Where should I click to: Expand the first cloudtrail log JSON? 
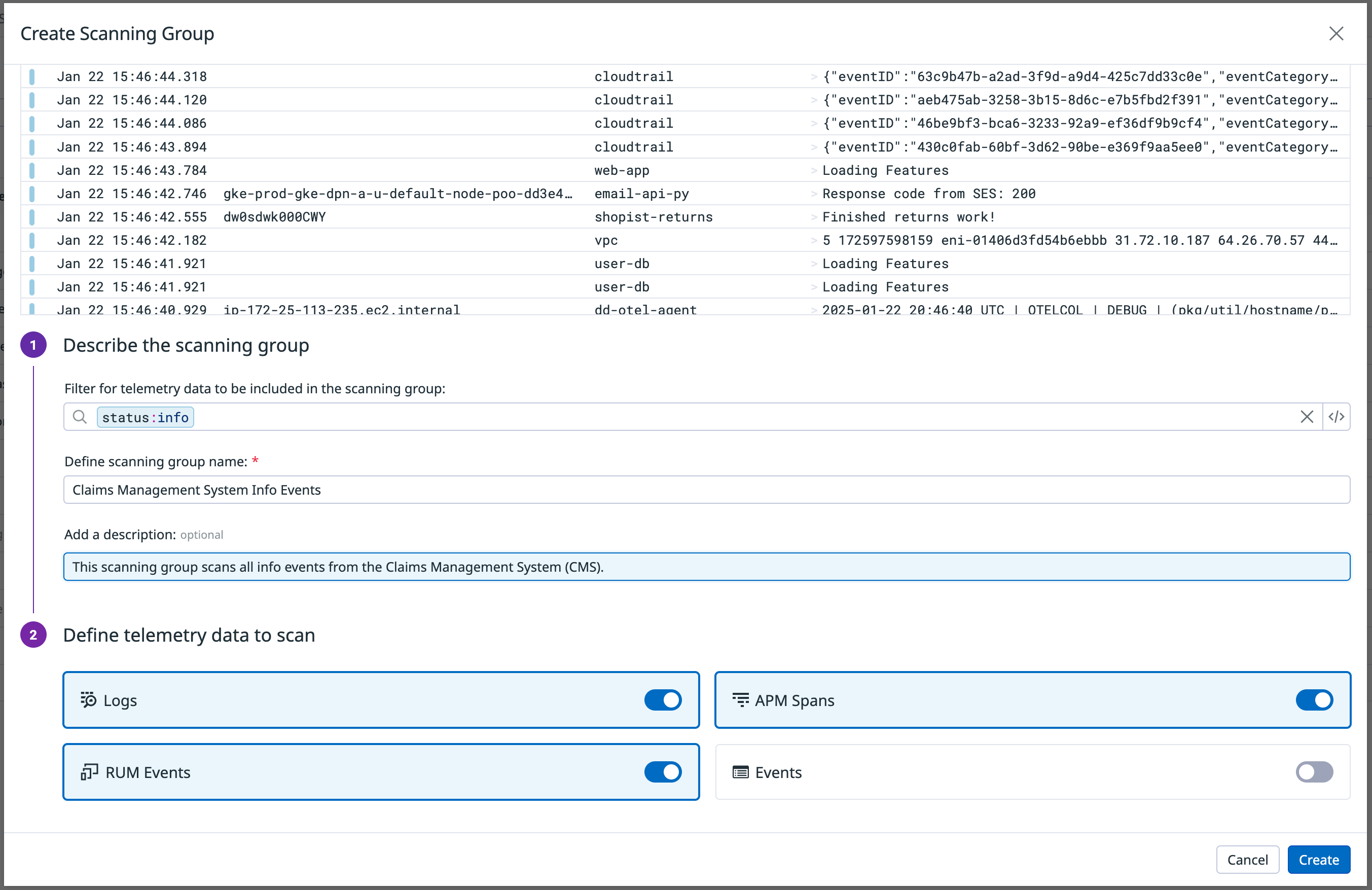pos(813,76)
